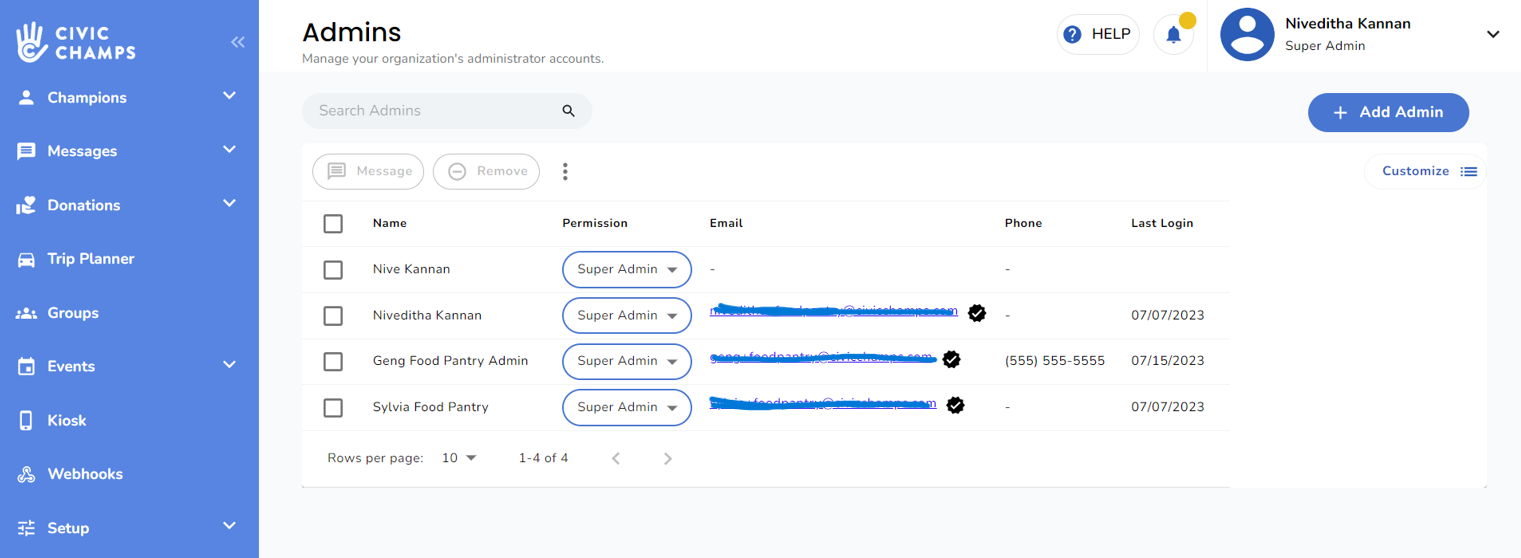Click the user profile avatar icon
Image resolution: width=1521 pixels, height=558 pixels.
(x=1246, y=35)
